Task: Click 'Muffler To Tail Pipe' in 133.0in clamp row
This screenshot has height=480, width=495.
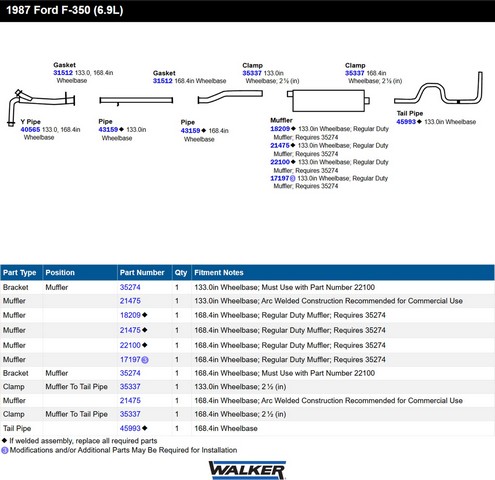Action: tap(76, 387)
